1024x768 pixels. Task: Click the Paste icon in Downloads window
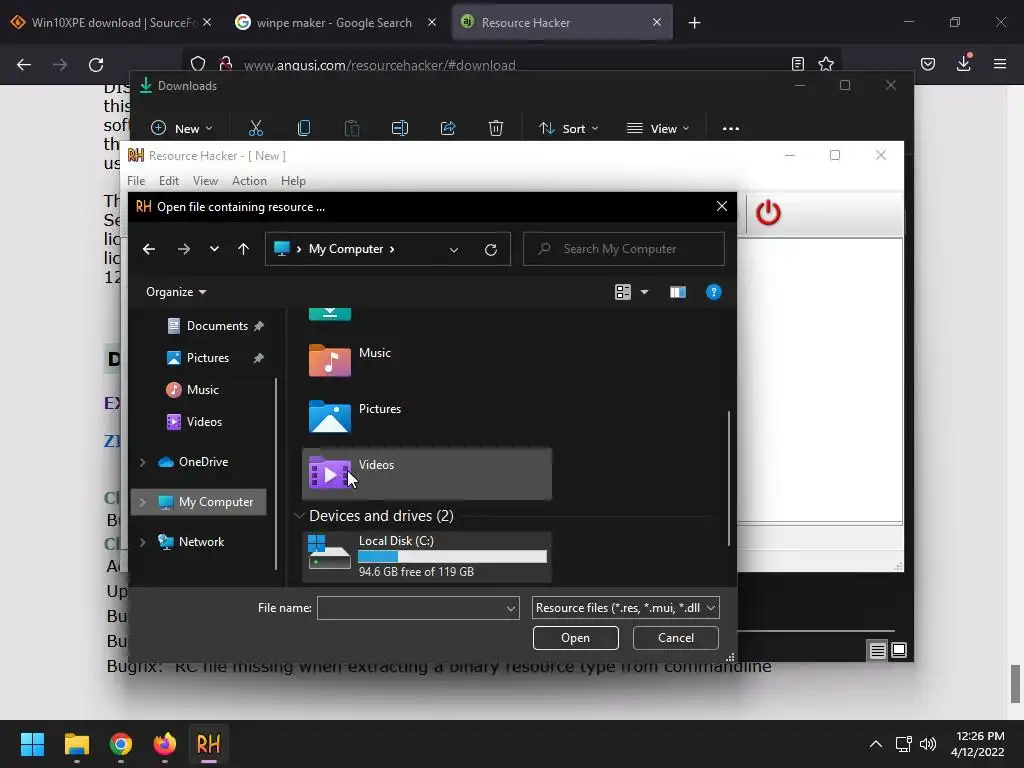pos(352,129)
